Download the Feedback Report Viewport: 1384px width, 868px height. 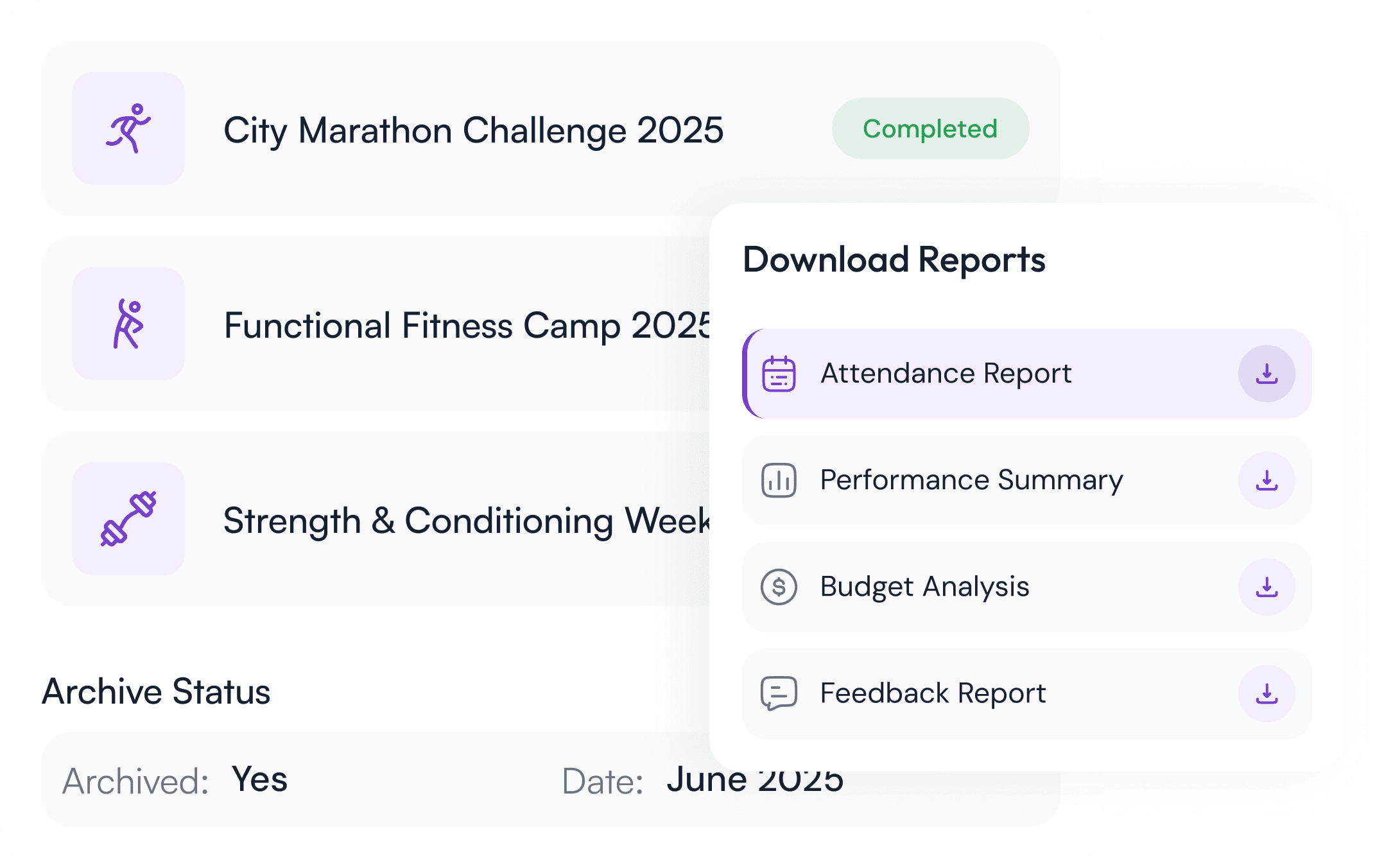click(x=1267, y=693)
